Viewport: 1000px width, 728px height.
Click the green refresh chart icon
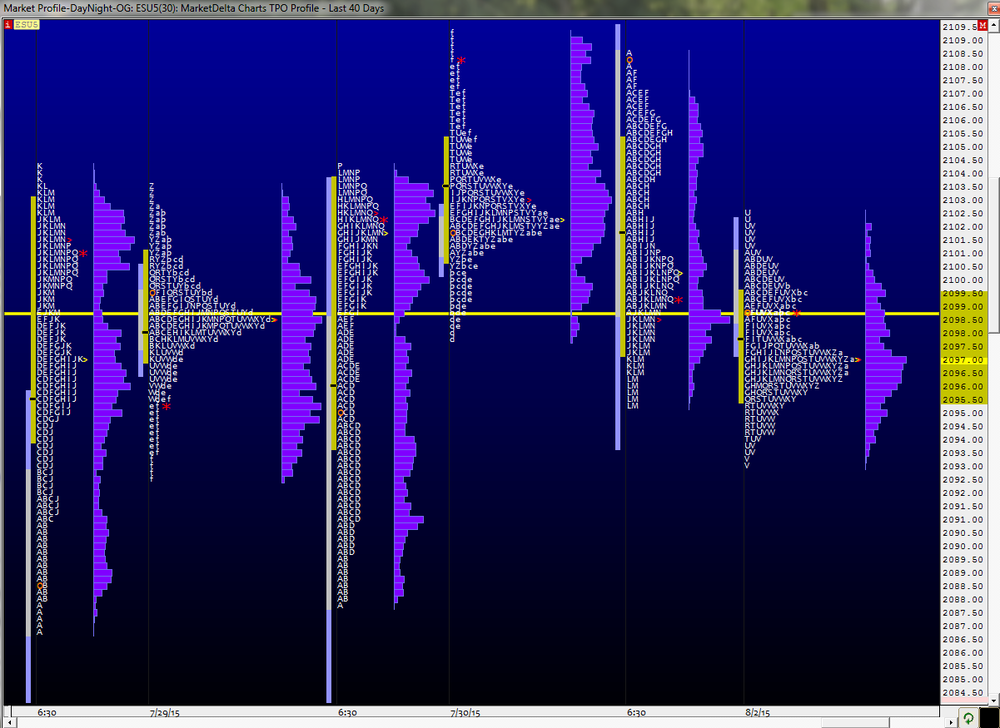[x=968, y=718]
